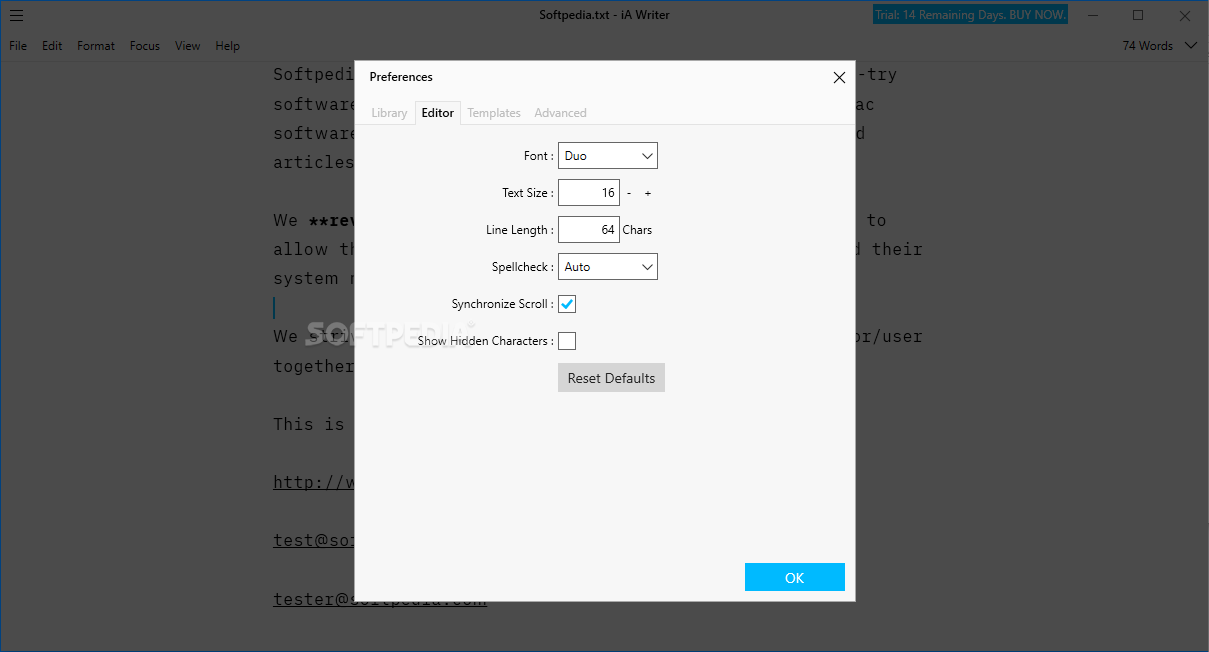Image resolution: width=1209 pixels, height=652 pixels.
Task: Maximize the iA Writer window
Action: 1138,15
